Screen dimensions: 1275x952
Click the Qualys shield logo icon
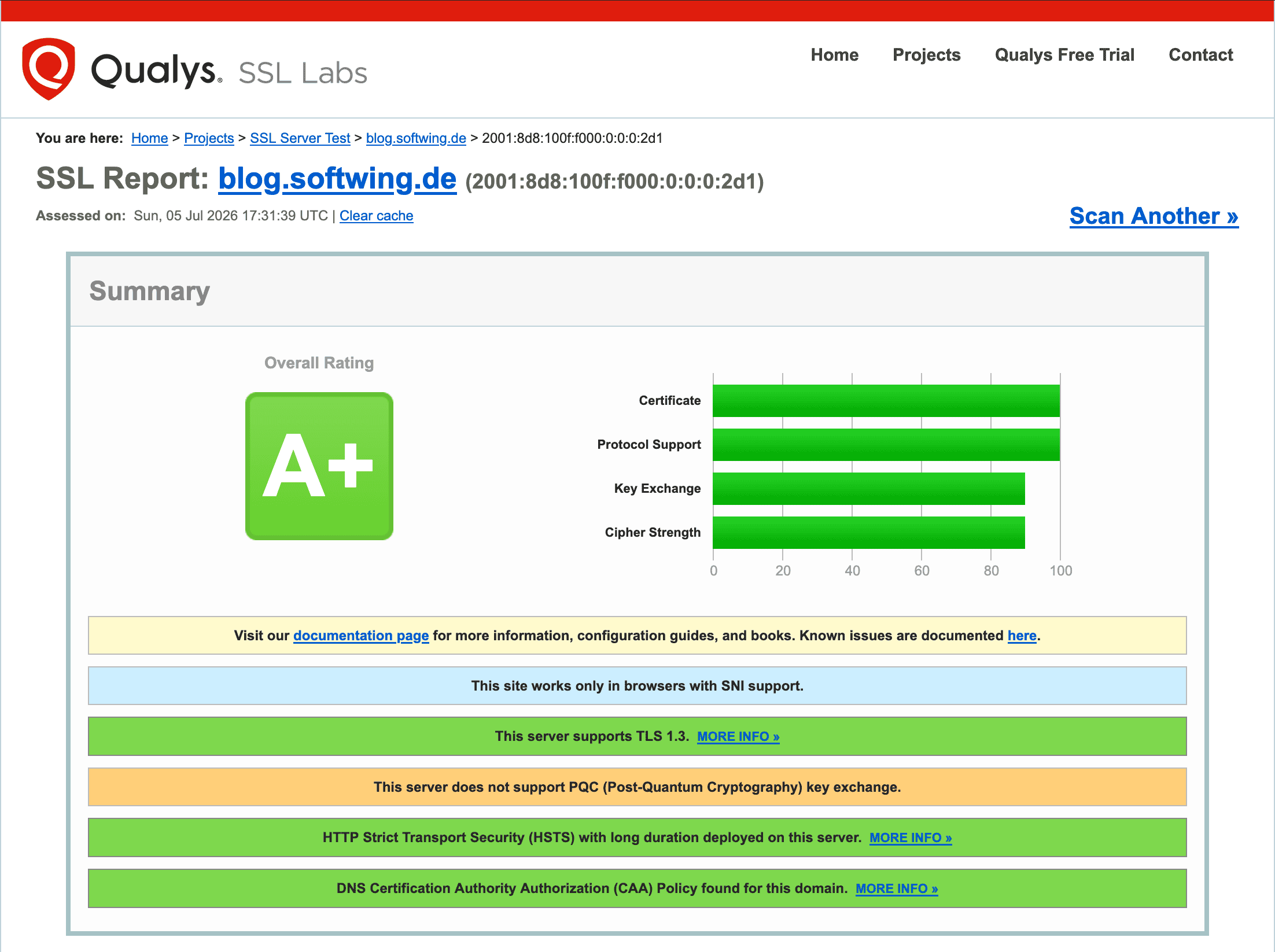tap(49, 69)
